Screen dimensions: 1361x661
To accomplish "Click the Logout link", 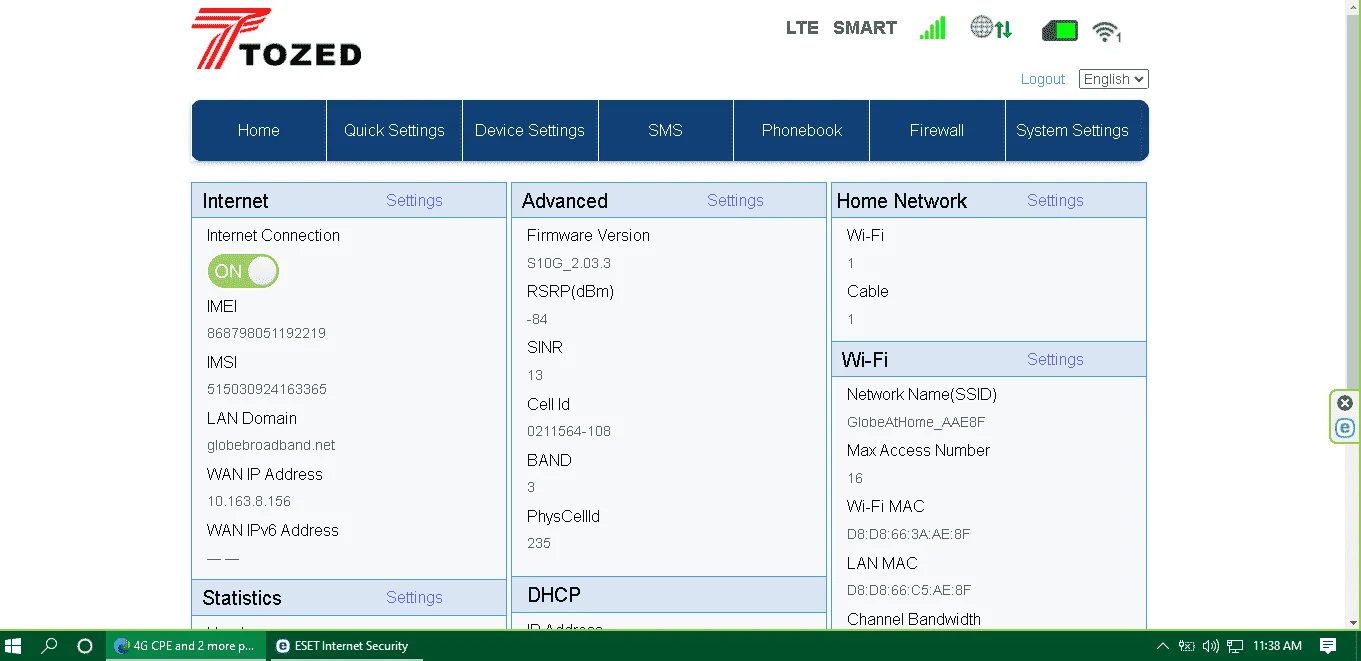I will 1043,79.
